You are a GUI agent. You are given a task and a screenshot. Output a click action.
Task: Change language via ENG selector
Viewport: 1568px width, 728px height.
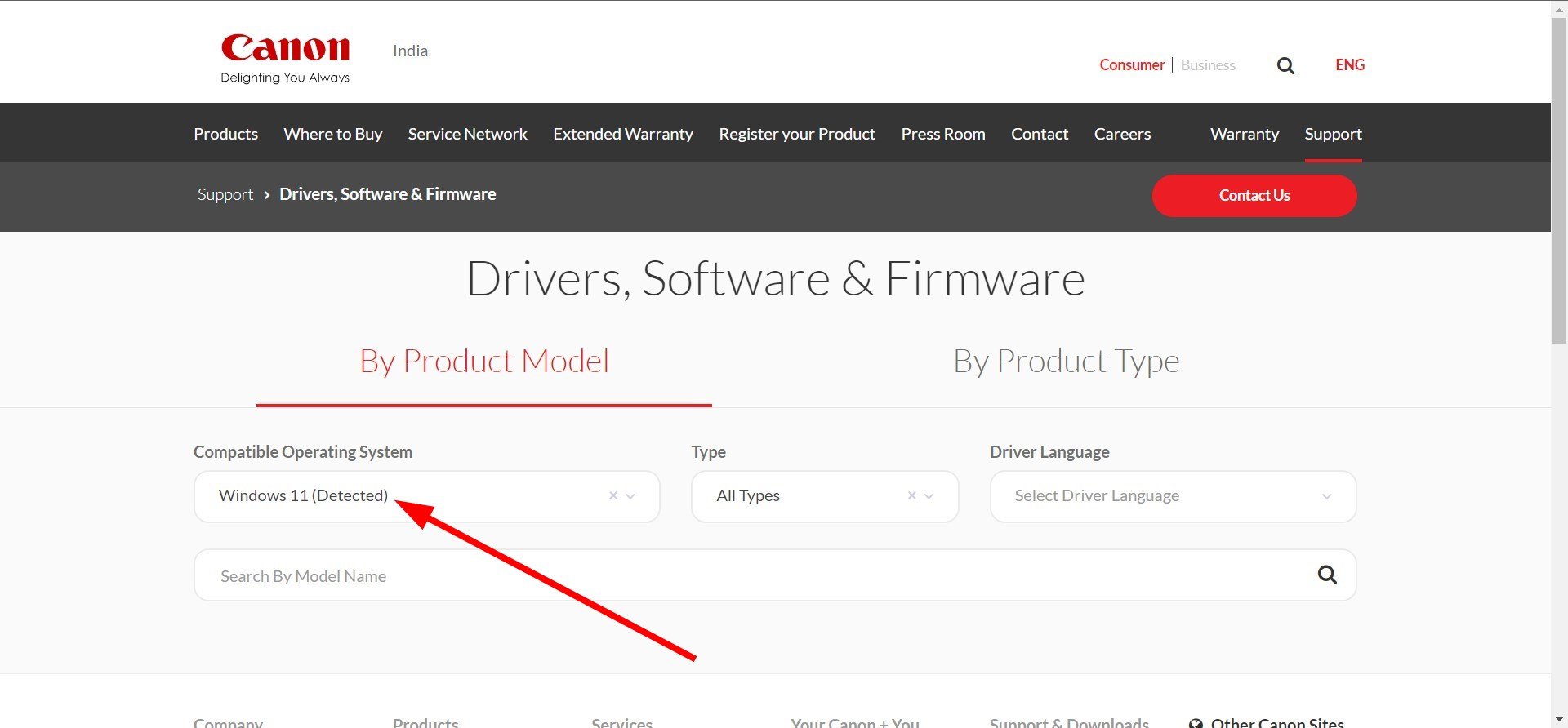click(x=1350, y=65)
